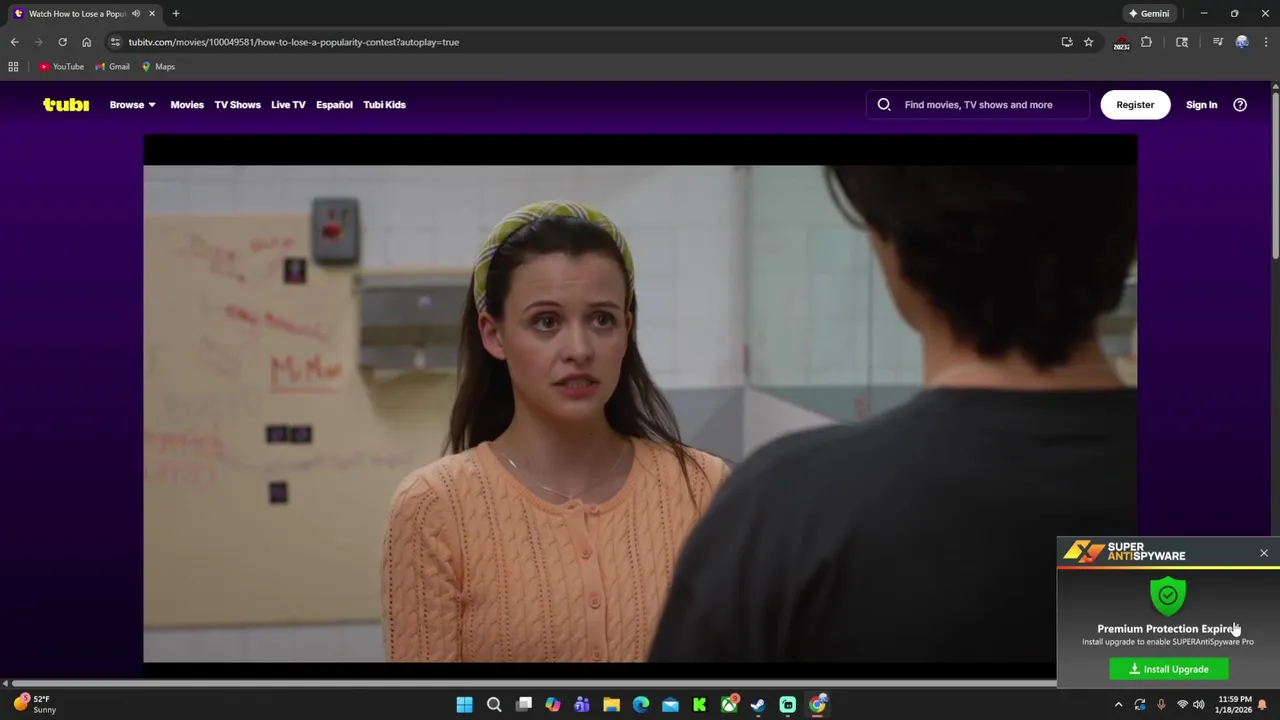The height and width of the screenshot is (720, 1280).
Task: Click the Register button
Action: 1135,104
